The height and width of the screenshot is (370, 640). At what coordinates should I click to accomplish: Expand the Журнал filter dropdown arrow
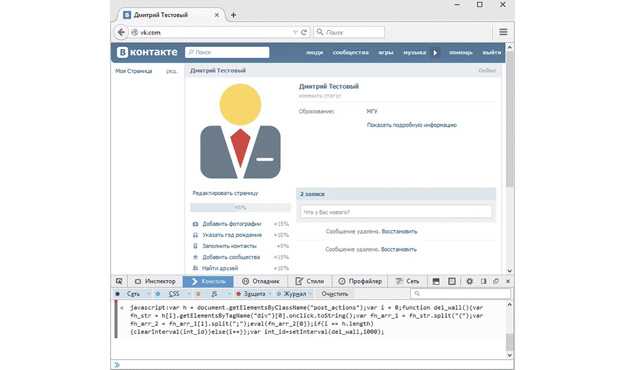click(310, 294)
